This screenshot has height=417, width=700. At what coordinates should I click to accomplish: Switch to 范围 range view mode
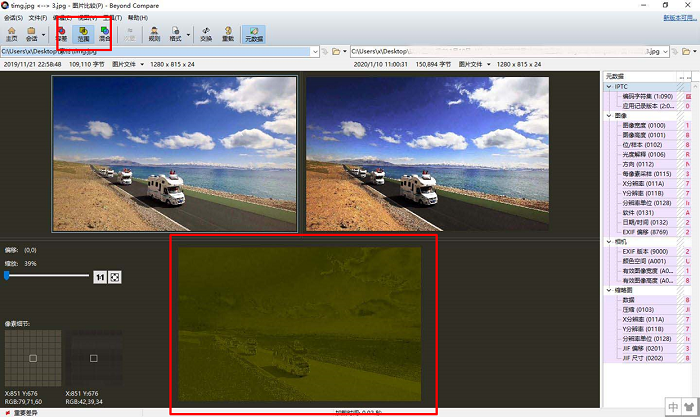[x=83, y=34]
